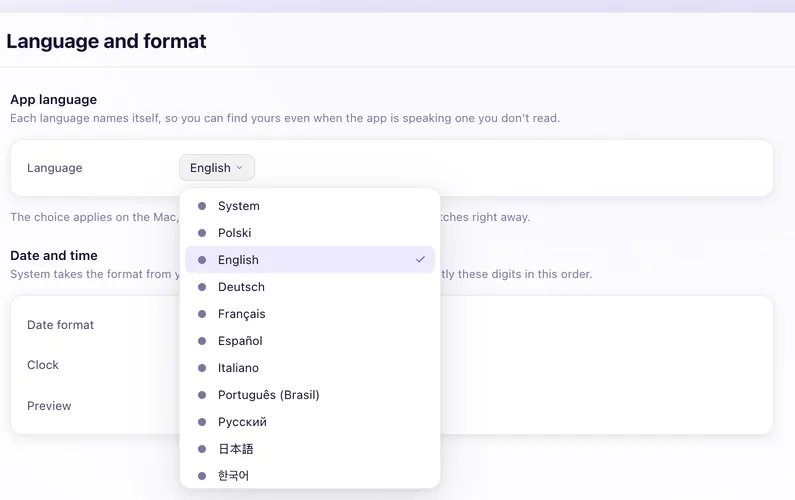The image size is (795, 500).
Task: Click the bullet dot beside Italiano
Action: click(202, 368)
